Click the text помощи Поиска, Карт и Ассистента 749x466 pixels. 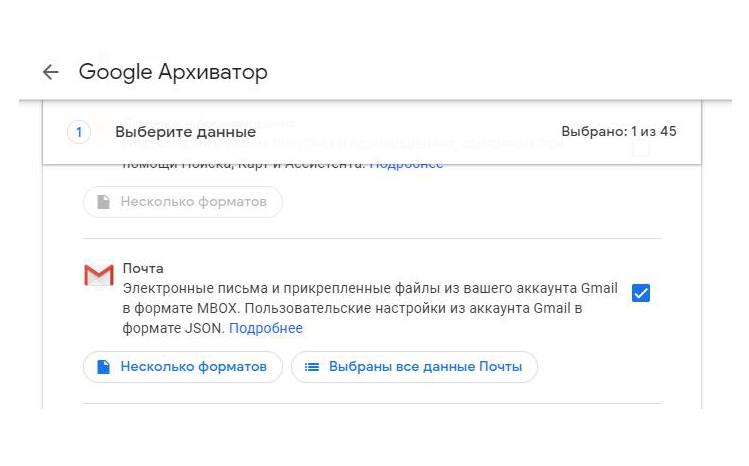244,164
